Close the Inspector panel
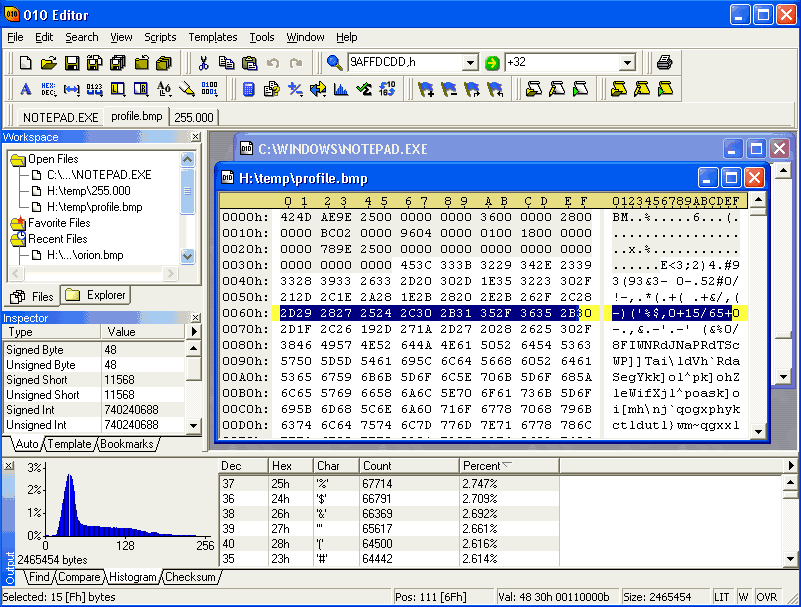 click(196, 318)
